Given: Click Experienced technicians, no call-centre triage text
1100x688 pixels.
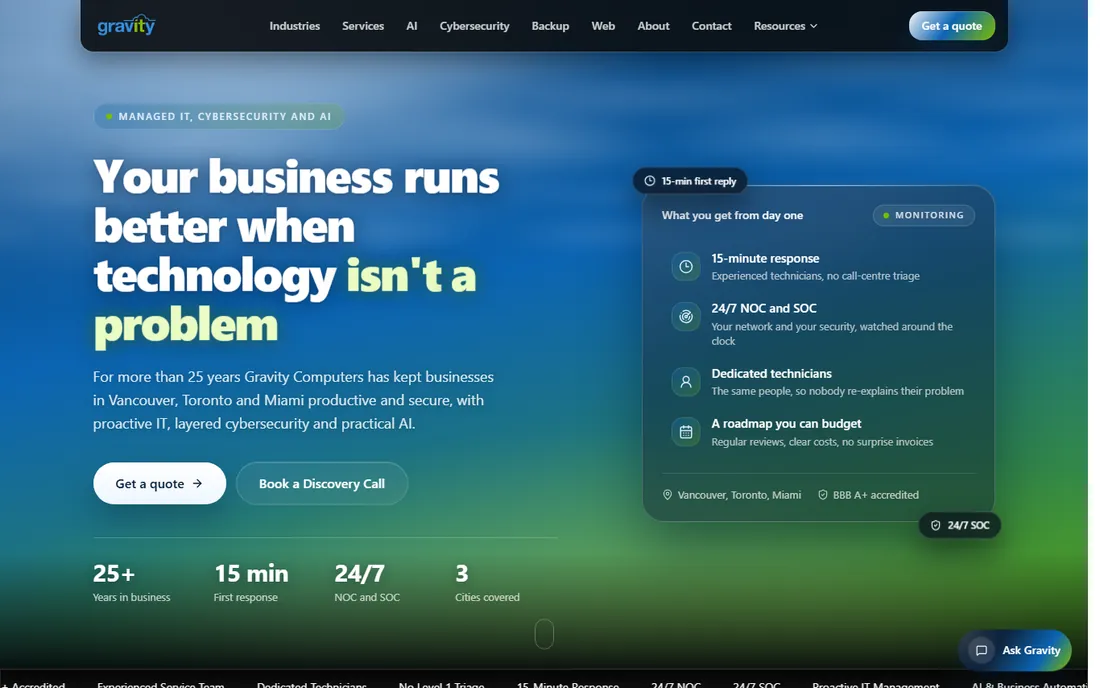Looking at the screenshot, I should pos(815,276).
